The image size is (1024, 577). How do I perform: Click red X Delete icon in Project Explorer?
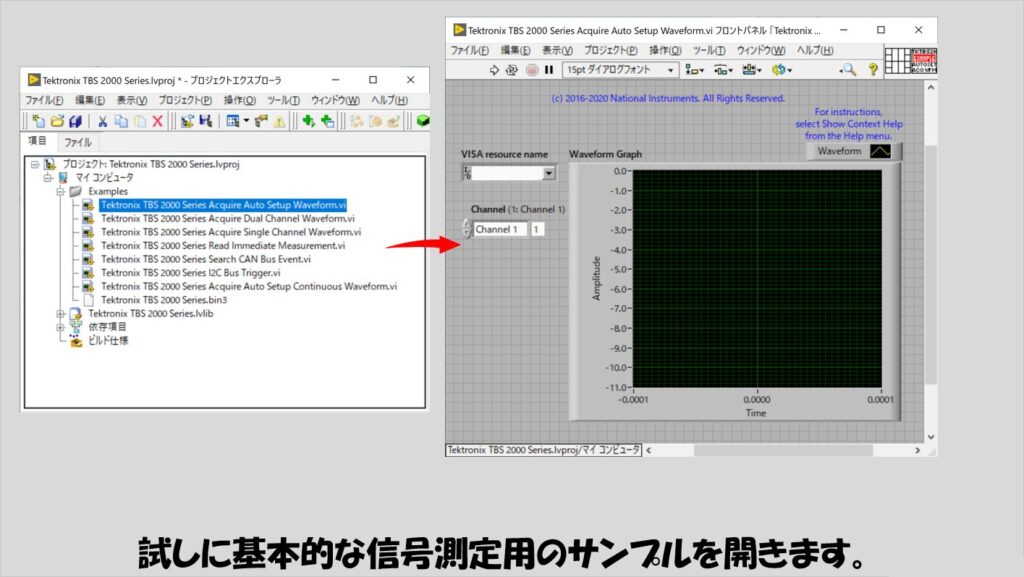click(x=157, y=121)
